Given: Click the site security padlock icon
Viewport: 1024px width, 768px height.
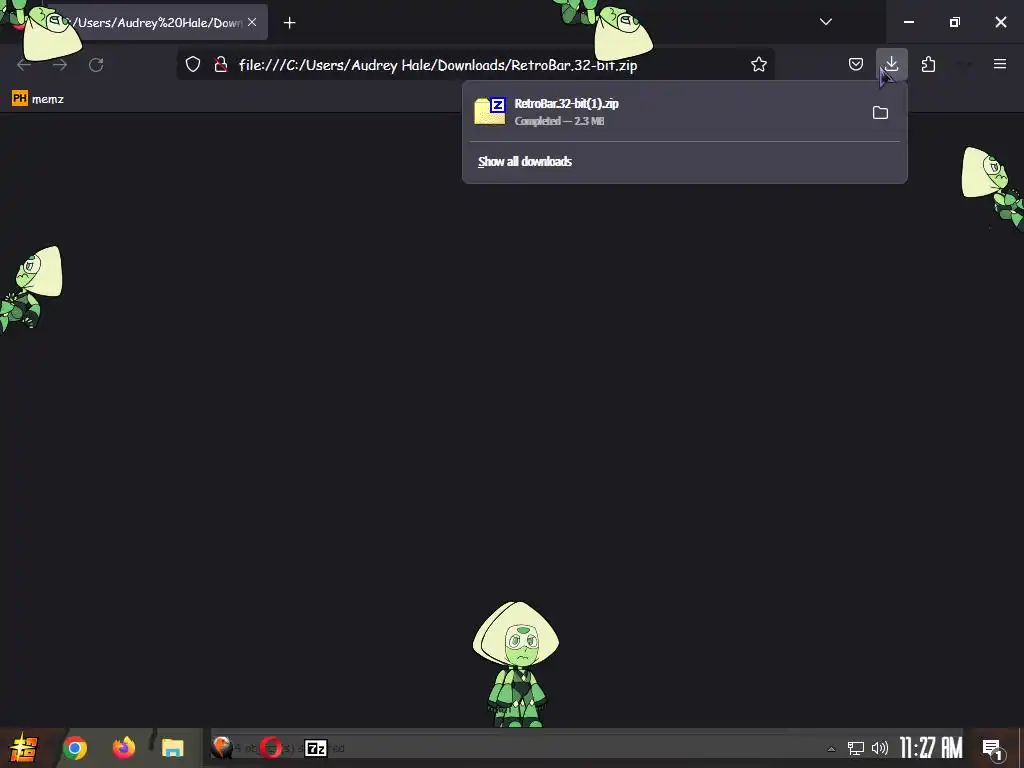Looking at the screenshot, I should [x=221, y=64].
